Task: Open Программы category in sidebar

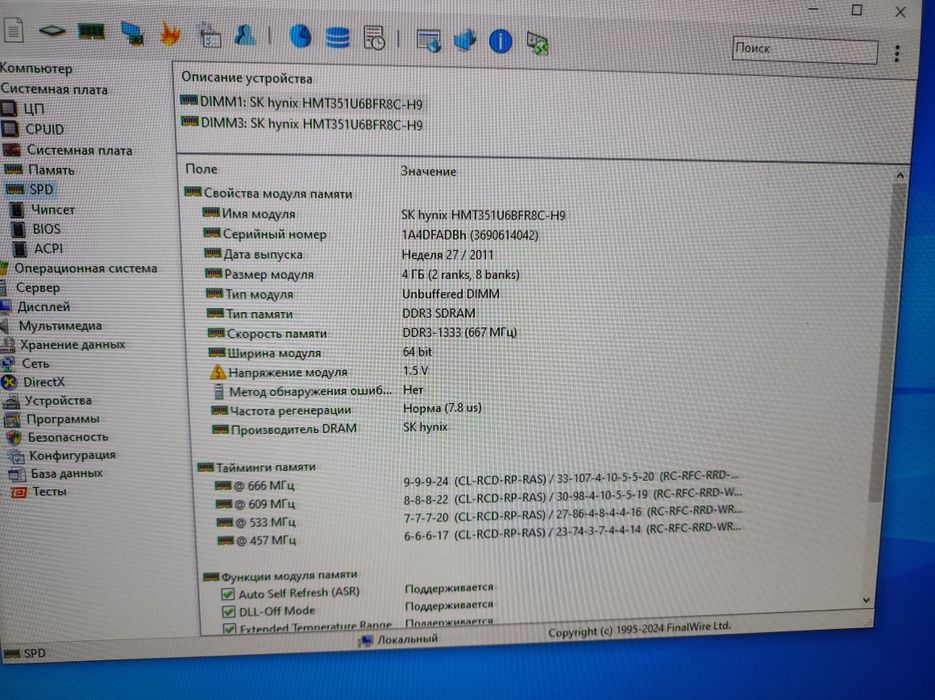Action: point(52,419)
